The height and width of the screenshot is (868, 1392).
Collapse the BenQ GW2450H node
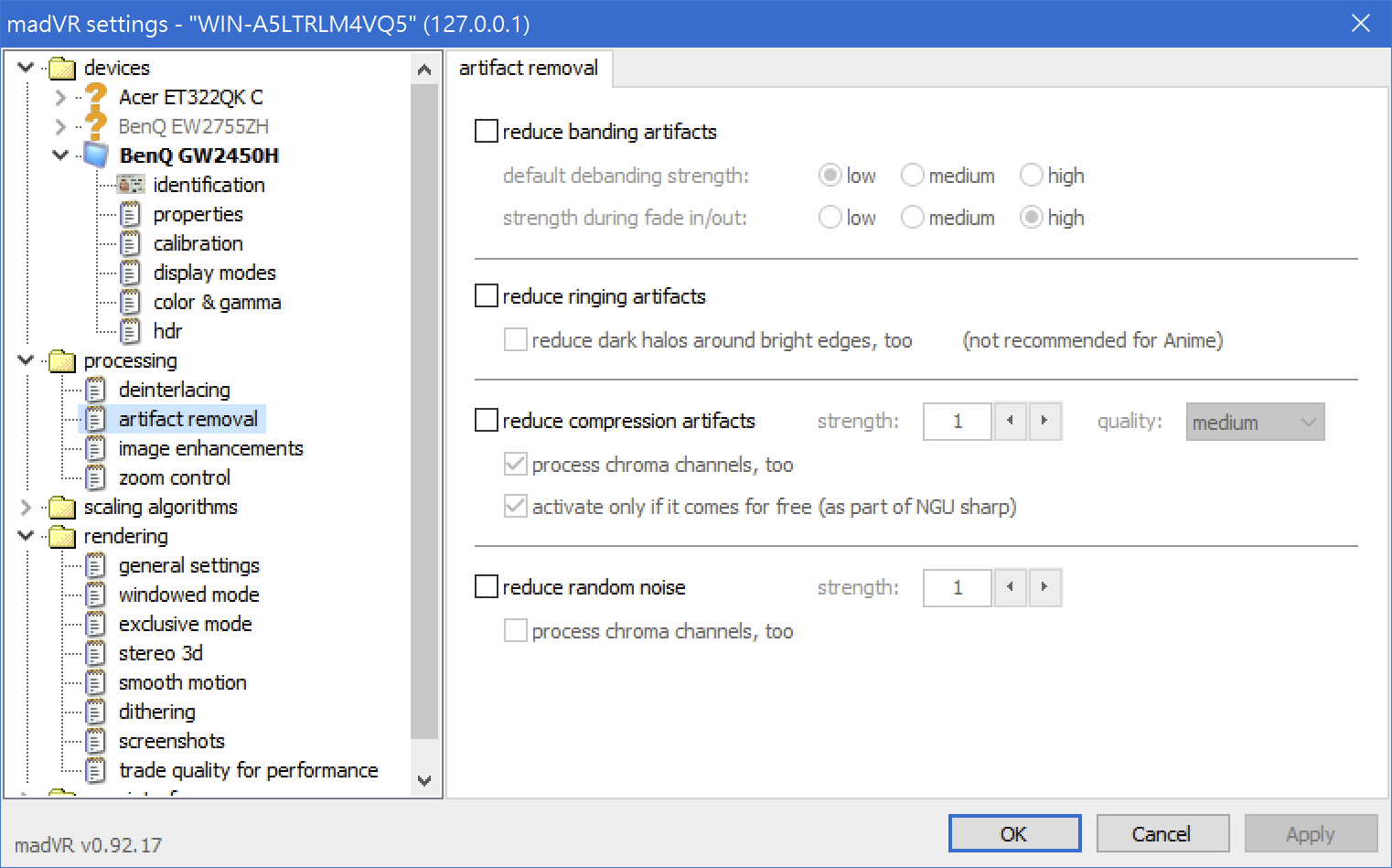tap(60, 155)
